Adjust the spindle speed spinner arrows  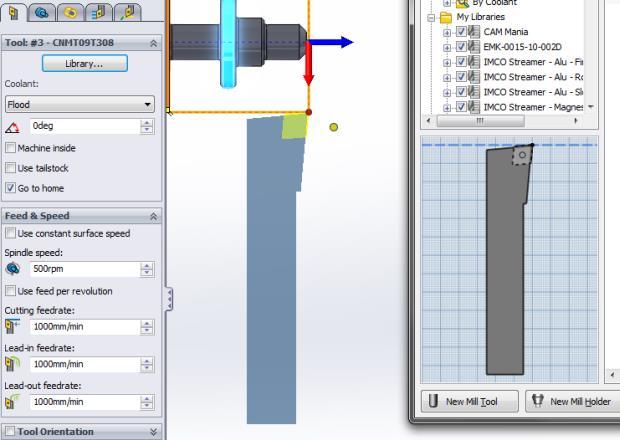[x=147, y=269]
